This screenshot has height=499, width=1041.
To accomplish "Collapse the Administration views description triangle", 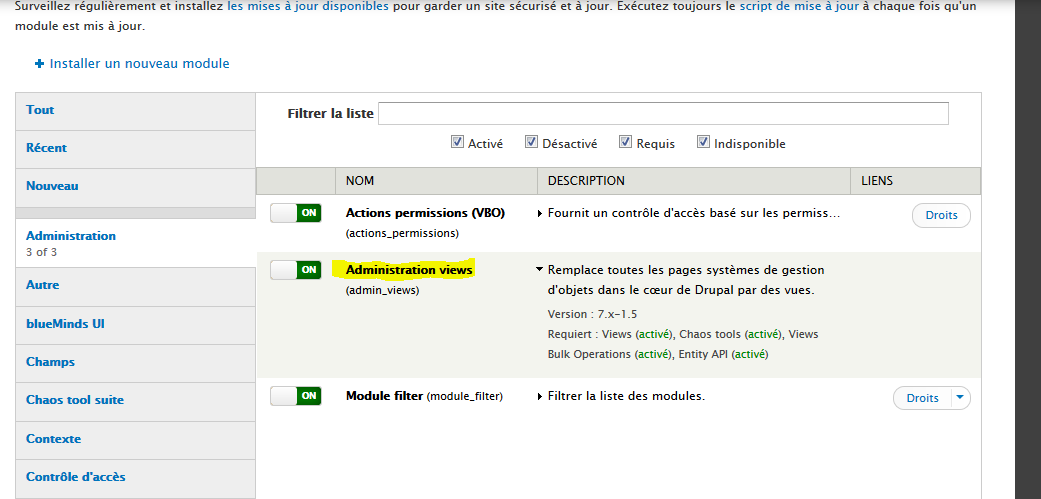I will pos(540,270).
